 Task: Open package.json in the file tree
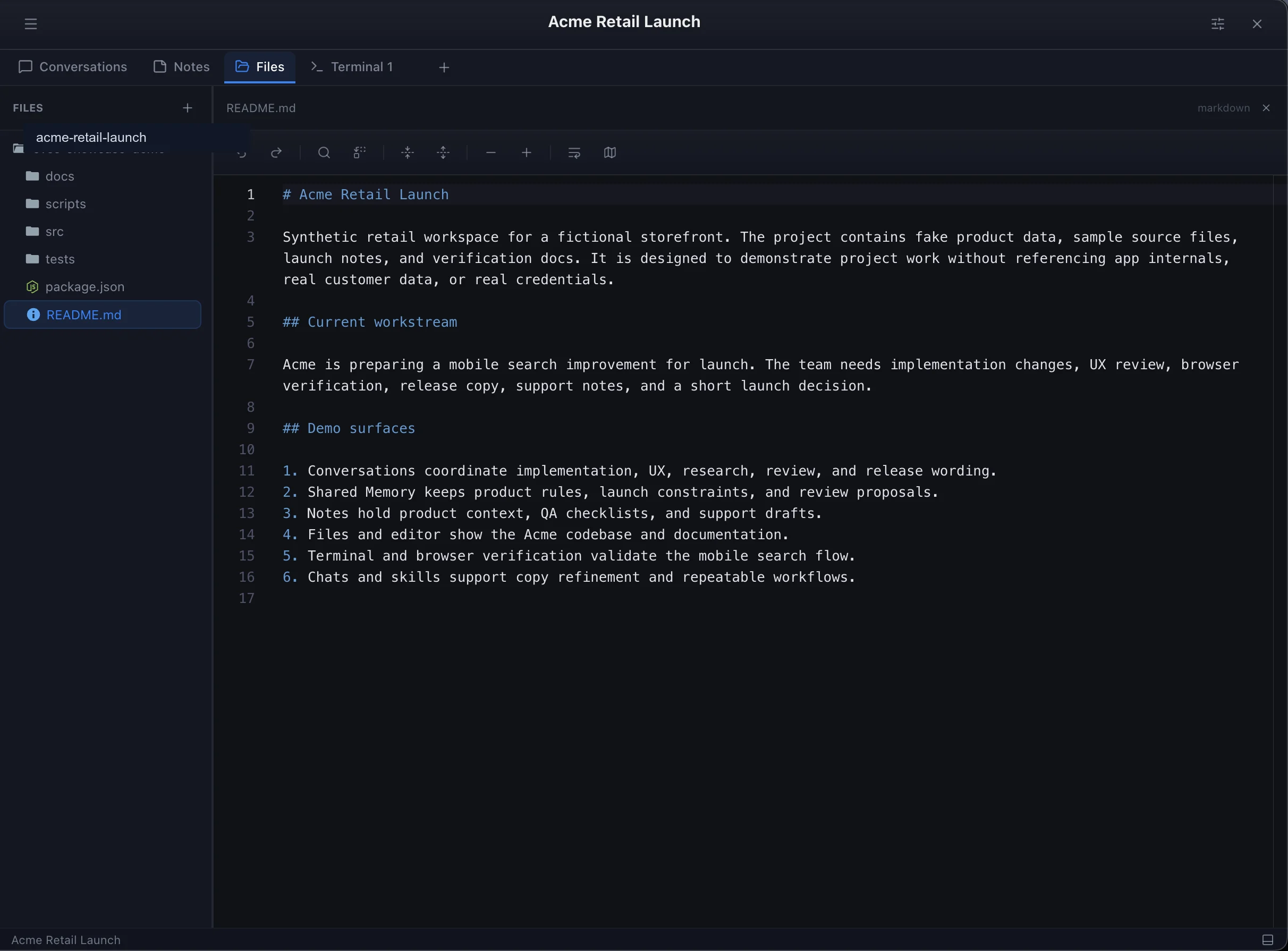(x=104, y=287)
